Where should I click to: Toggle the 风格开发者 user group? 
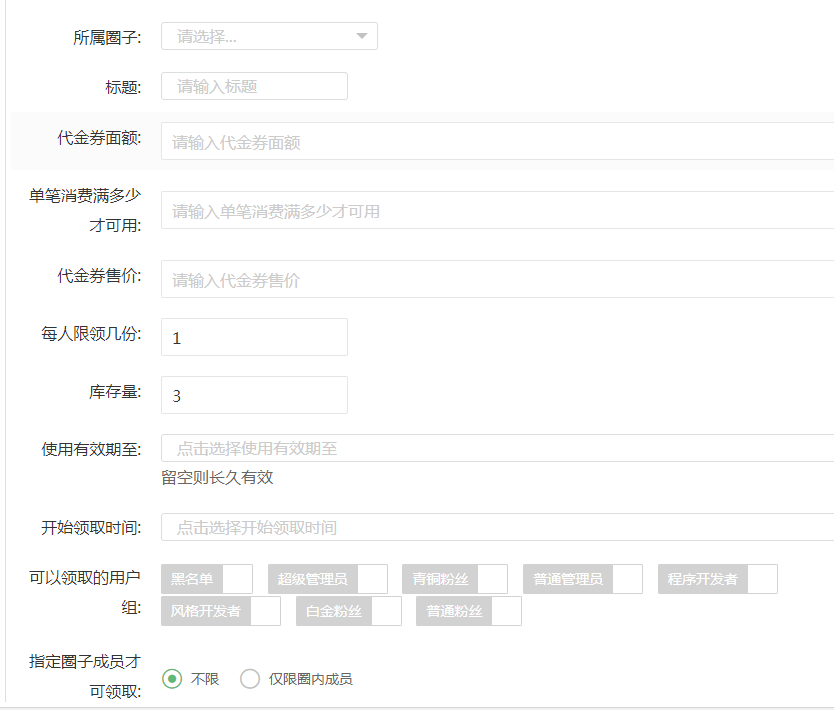[x=221, y=611]
